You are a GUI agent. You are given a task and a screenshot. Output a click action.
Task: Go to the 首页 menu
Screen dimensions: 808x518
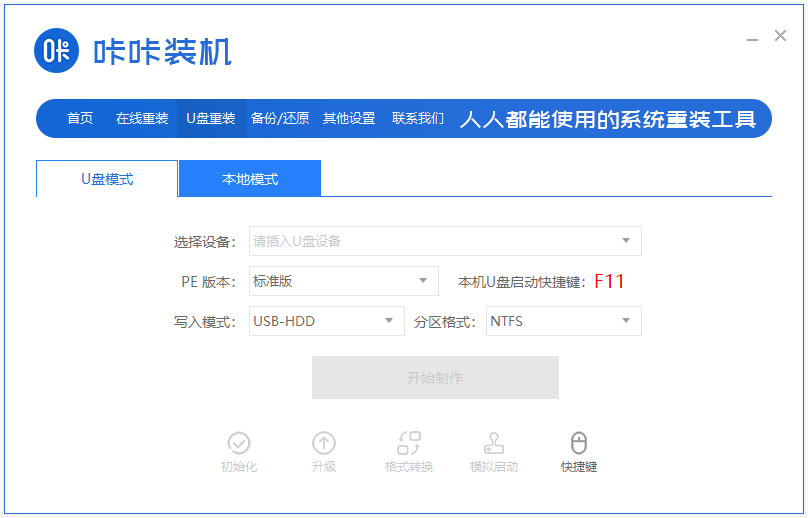(x=80, y=119)
